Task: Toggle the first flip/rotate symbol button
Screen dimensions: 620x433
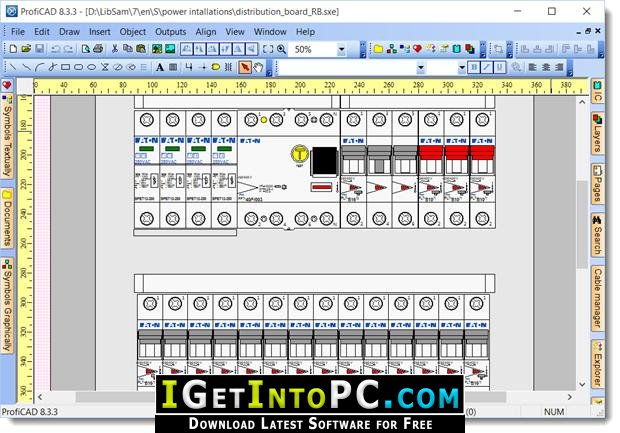Action: point(186,49)
